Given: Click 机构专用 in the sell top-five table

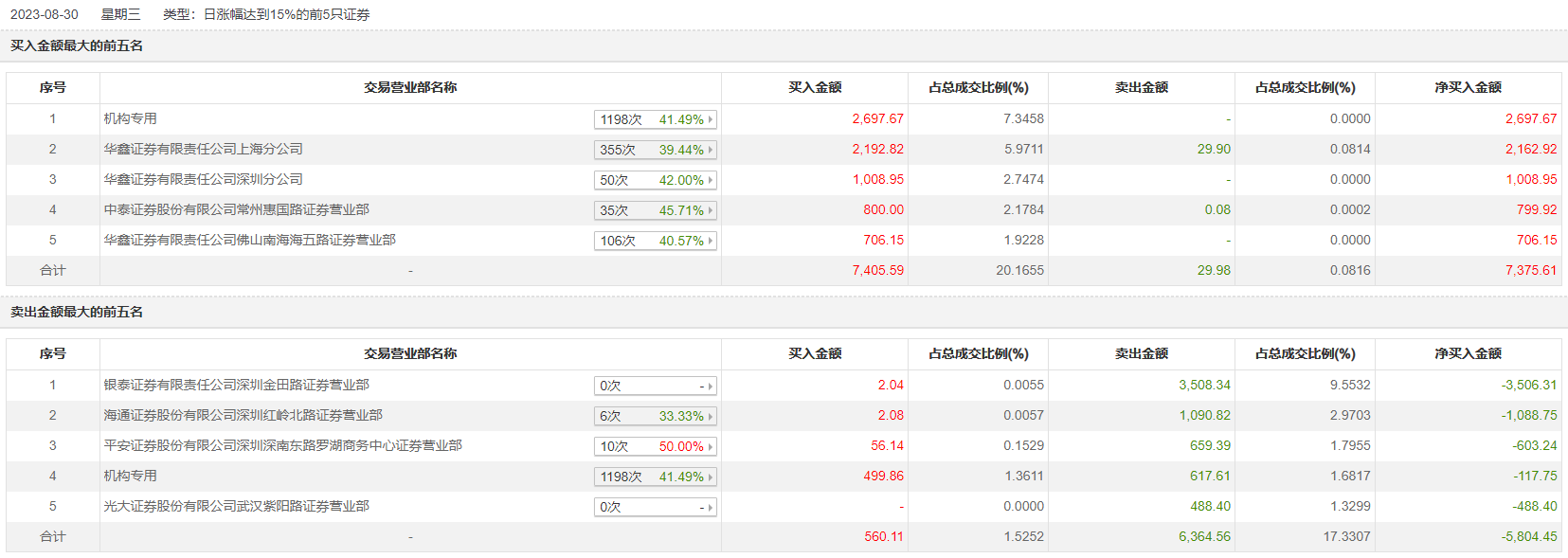Looking at the screenshot, I should click(x=130, y=476).
